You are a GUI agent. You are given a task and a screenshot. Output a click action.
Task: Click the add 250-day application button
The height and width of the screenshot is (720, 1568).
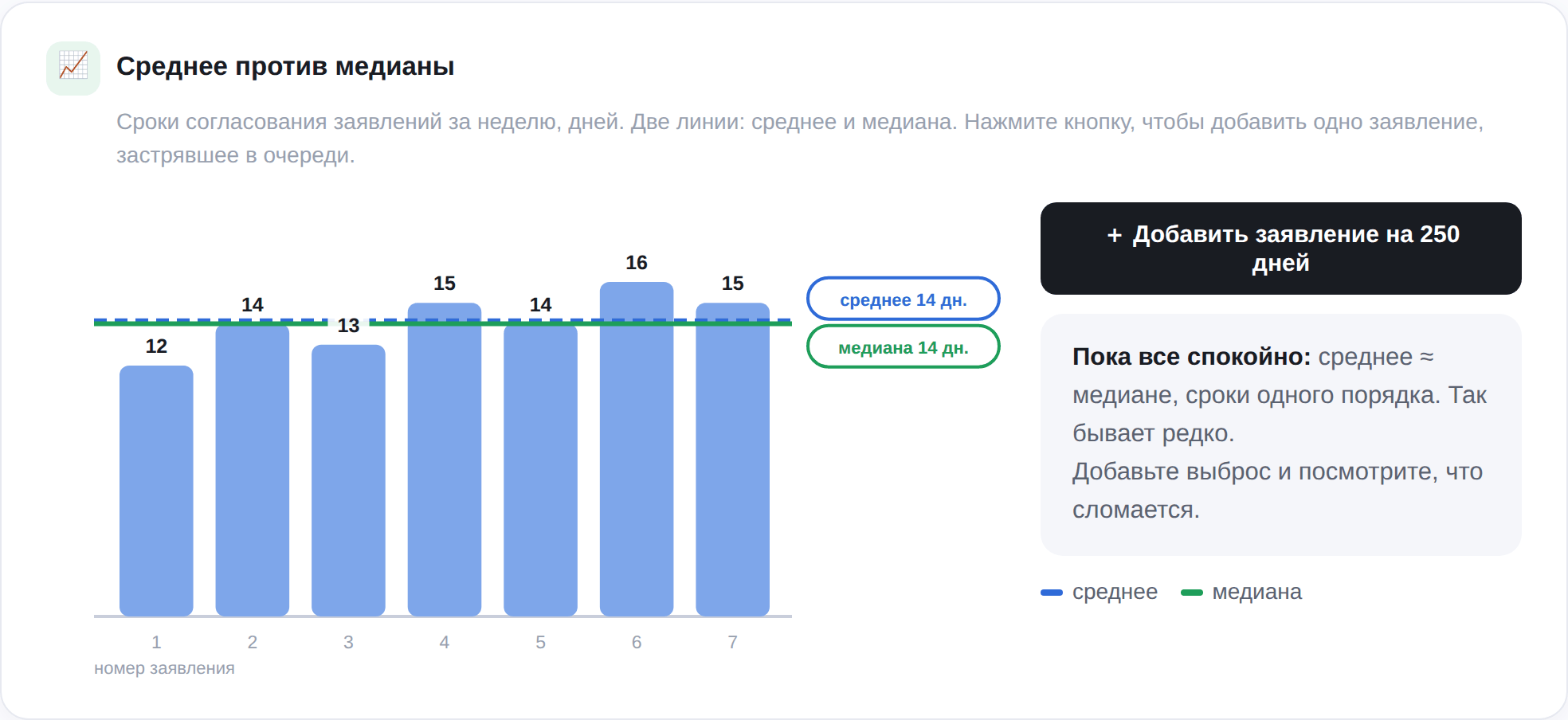[x=1280, y=248]
